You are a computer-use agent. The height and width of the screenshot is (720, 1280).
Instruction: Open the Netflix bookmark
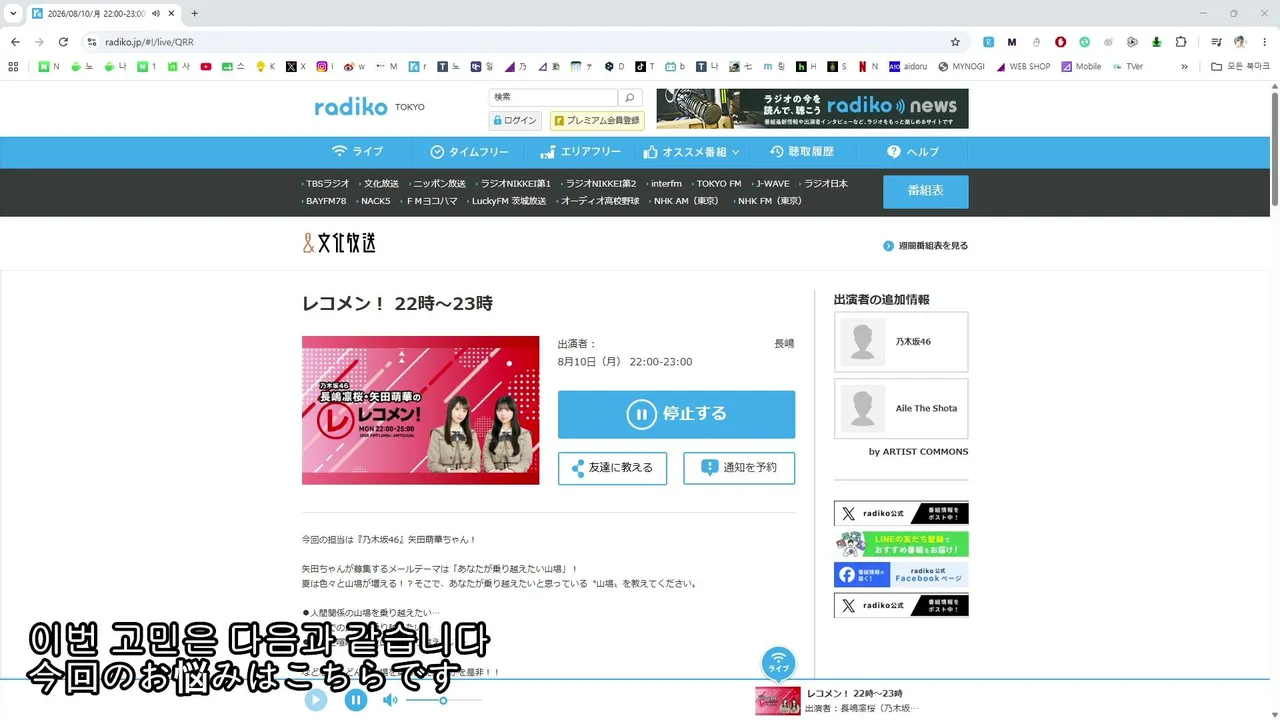(867, 67)
